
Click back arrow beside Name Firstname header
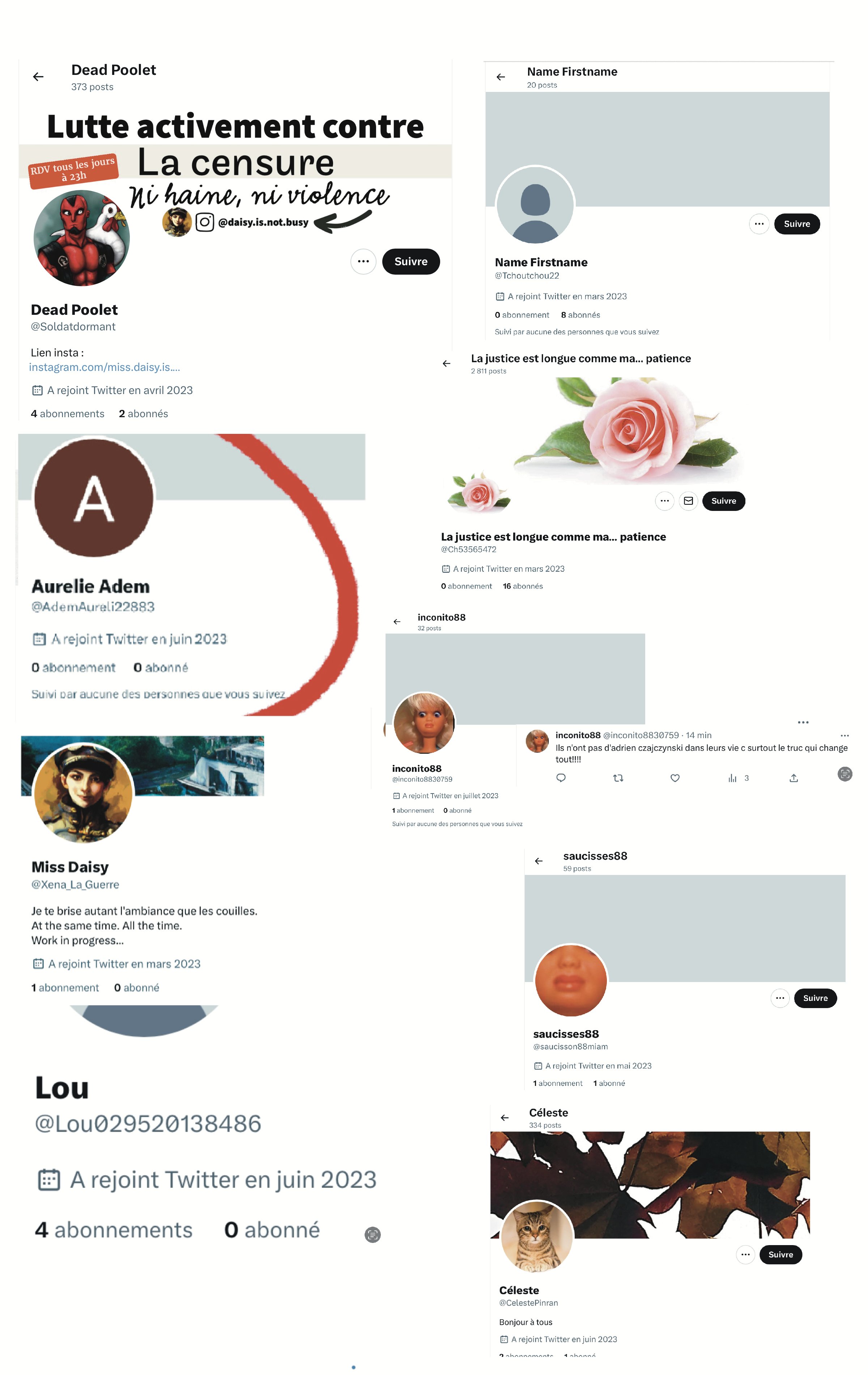[501, 77]
